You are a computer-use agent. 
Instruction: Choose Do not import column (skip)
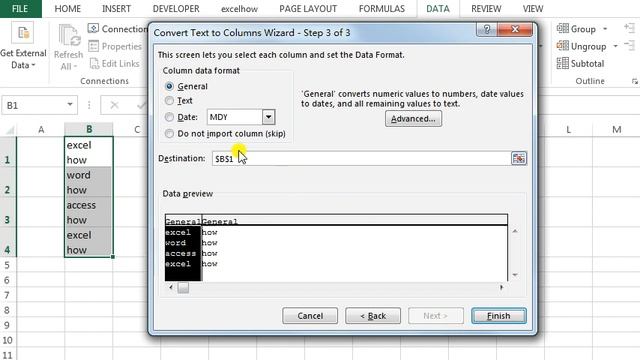coord(169,133)
